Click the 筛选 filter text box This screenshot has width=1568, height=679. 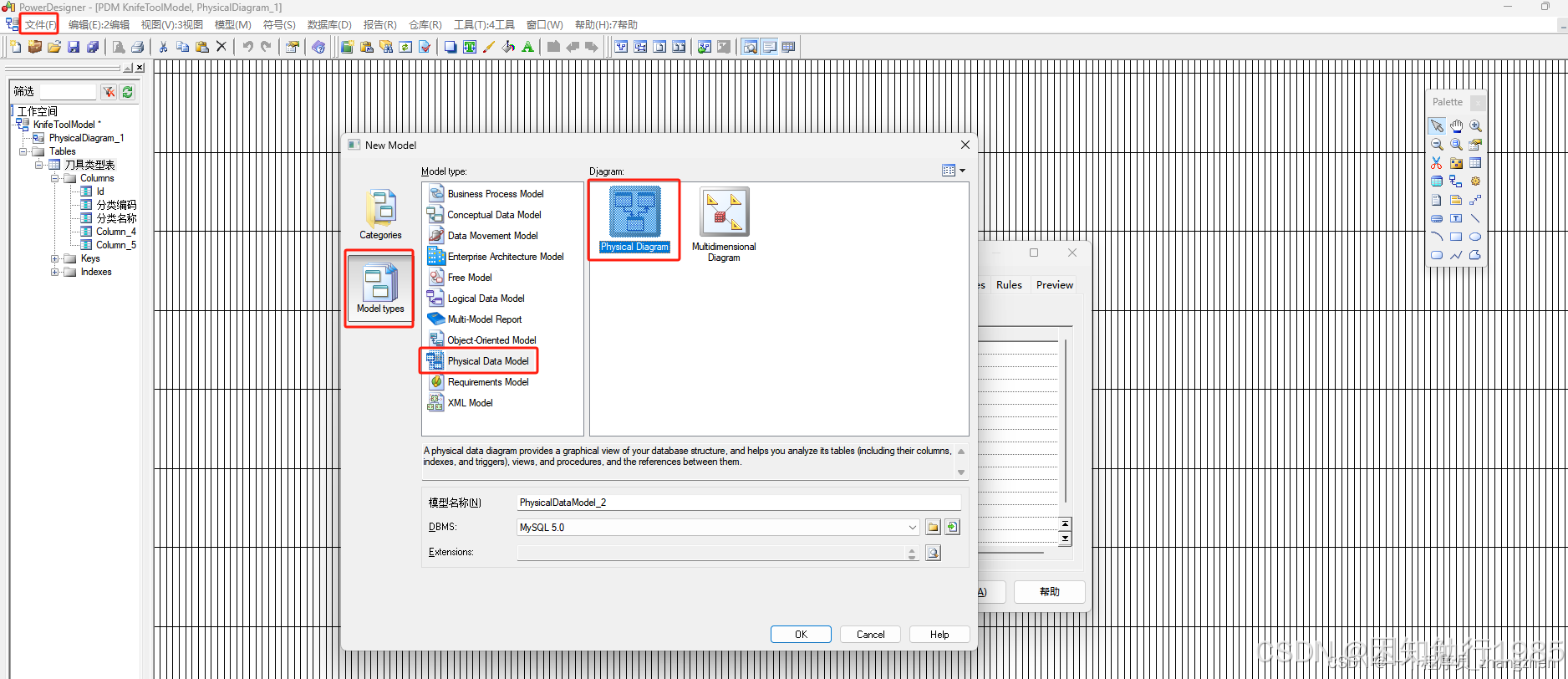pos(69,92)
